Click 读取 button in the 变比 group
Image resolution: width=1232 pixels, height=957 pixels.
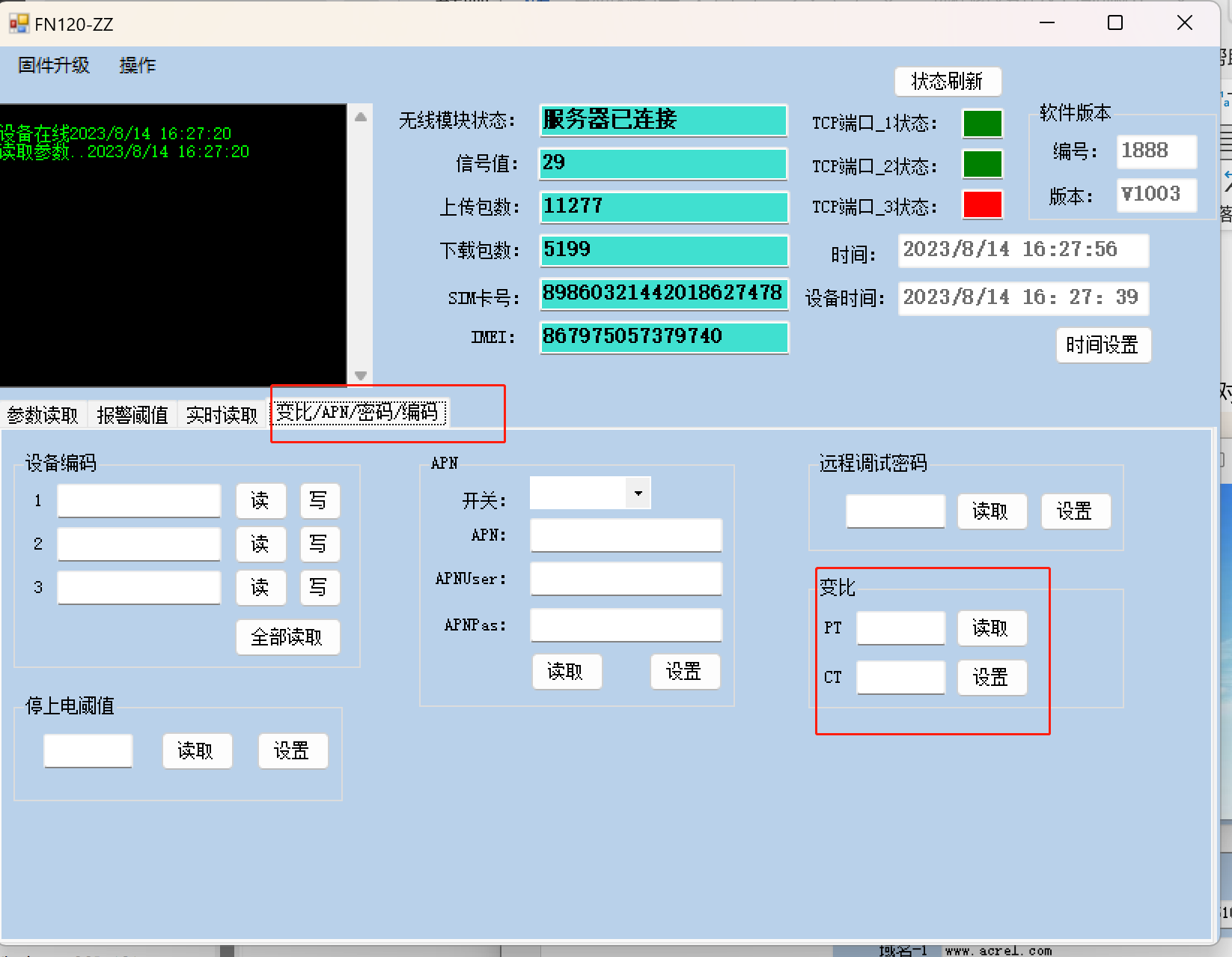click(x=991, y=628)
